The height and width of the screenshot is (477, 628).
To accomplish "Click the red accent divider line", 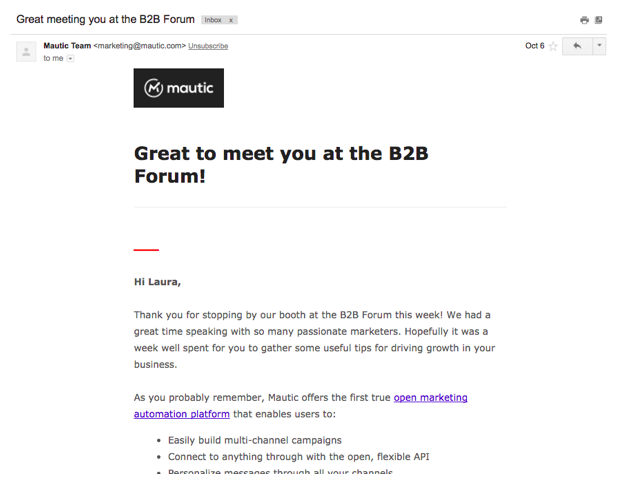I will pyautogui.click(x=146, y=250).
